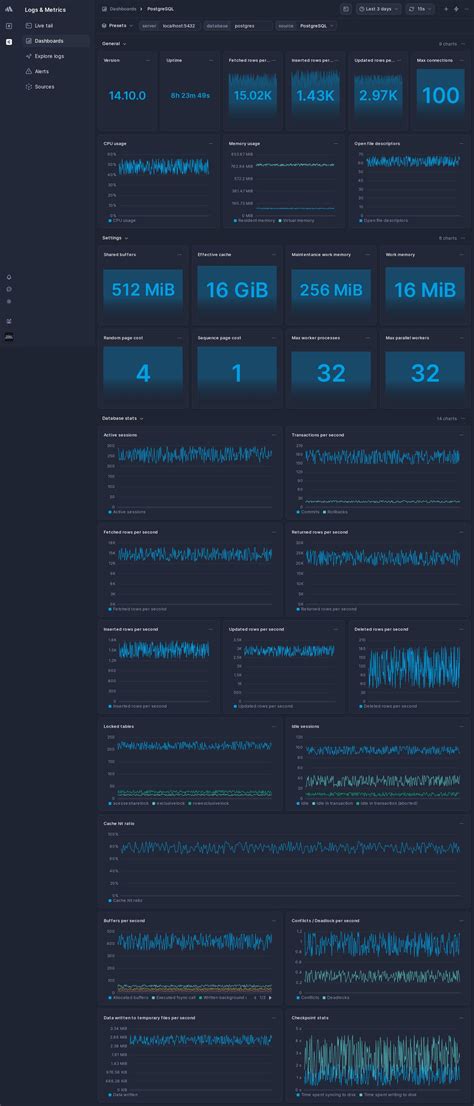474x1106 pixels.
Task: Click the Explore logs icon
Action: [x=28, y=56]
